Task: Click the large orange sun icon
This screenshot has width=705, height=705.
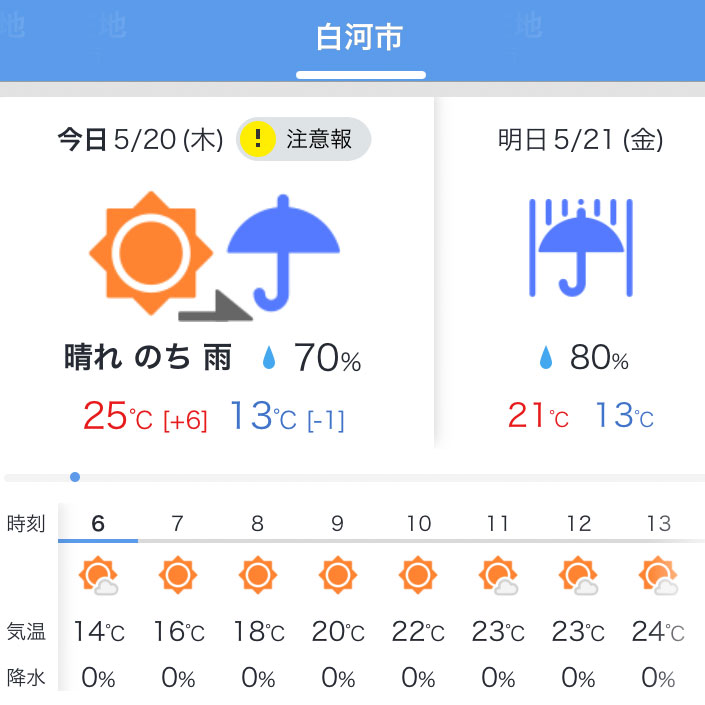Action: coord(151,253)
